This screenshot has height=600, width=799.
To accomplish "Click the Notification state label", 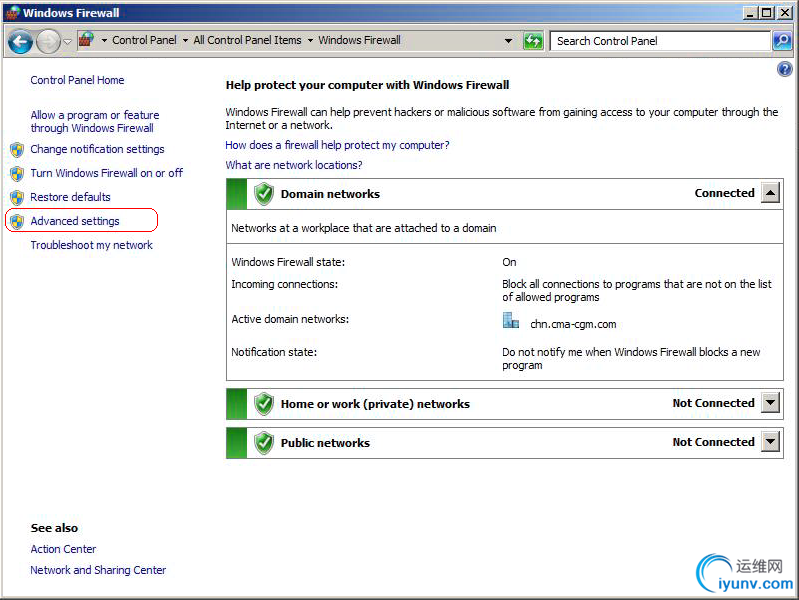I will coord(274,352).
